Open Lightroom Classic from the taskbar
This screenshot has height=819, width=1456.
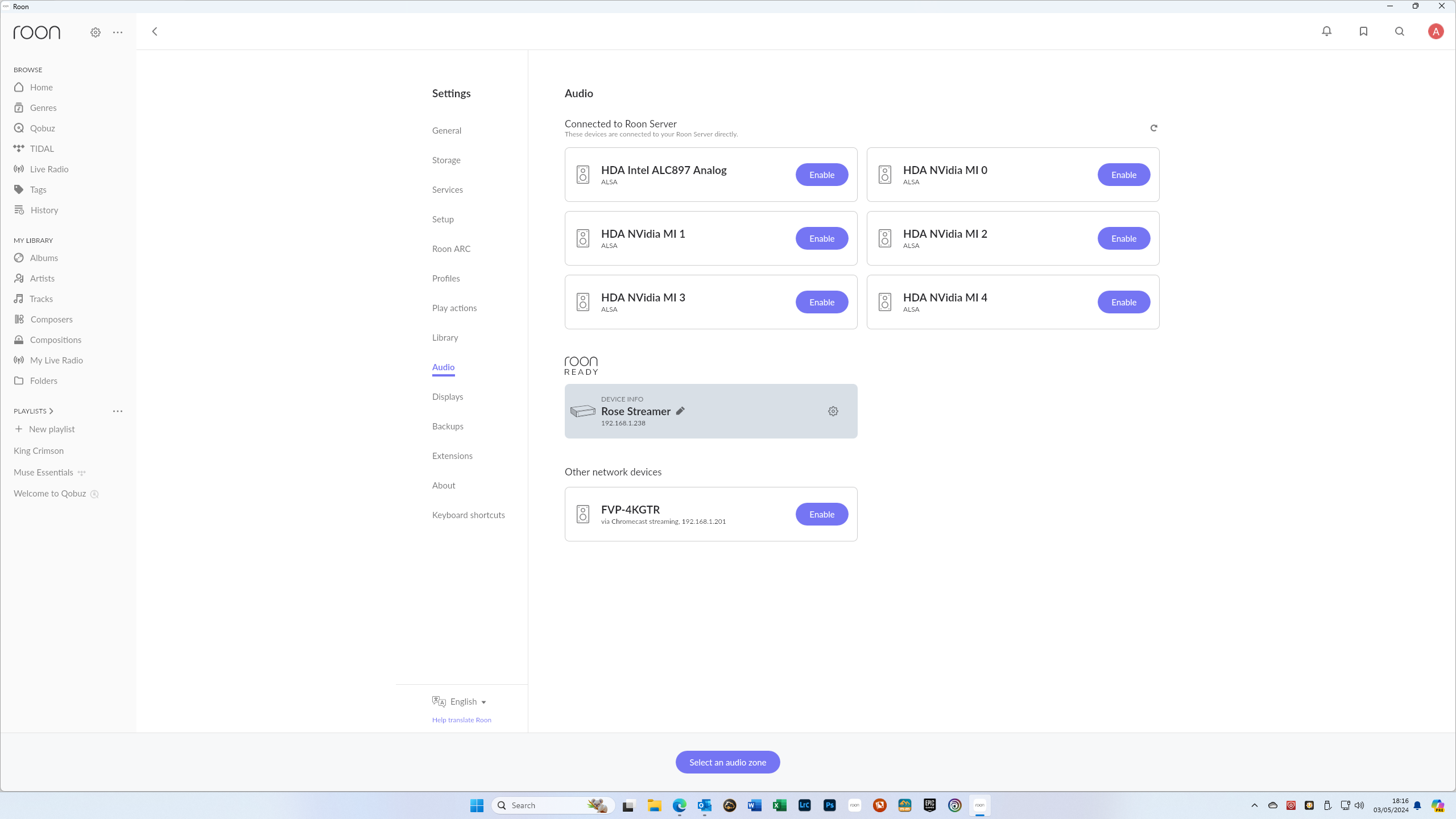point(805,805)
